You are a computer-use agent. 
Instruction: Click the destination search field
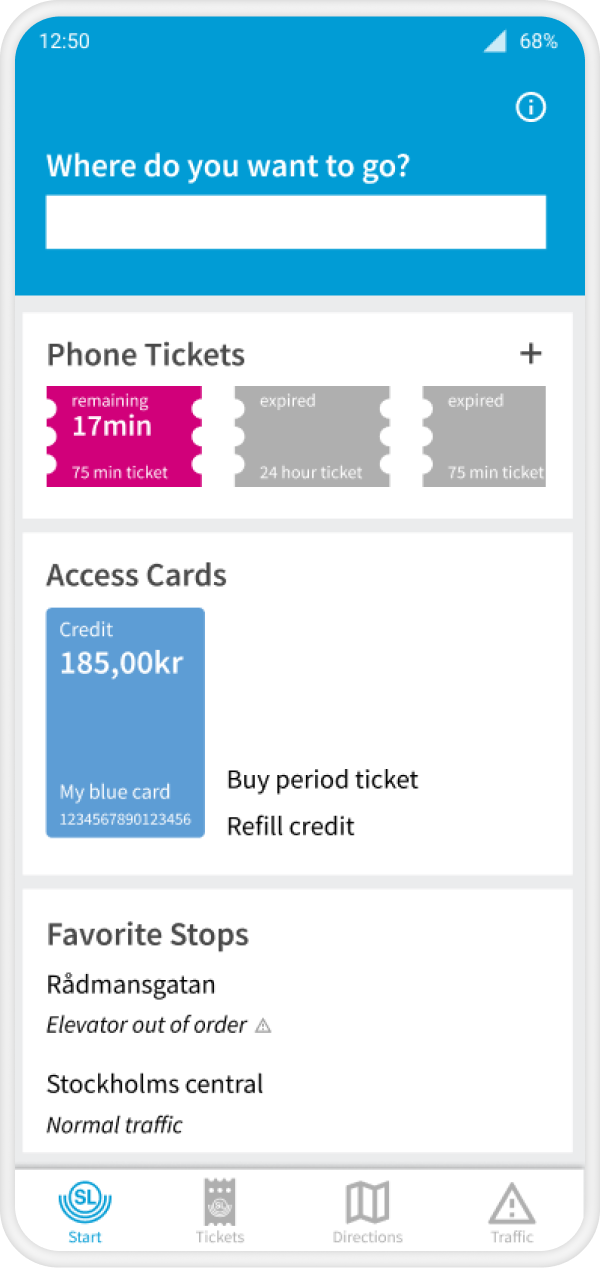[295, 221]
